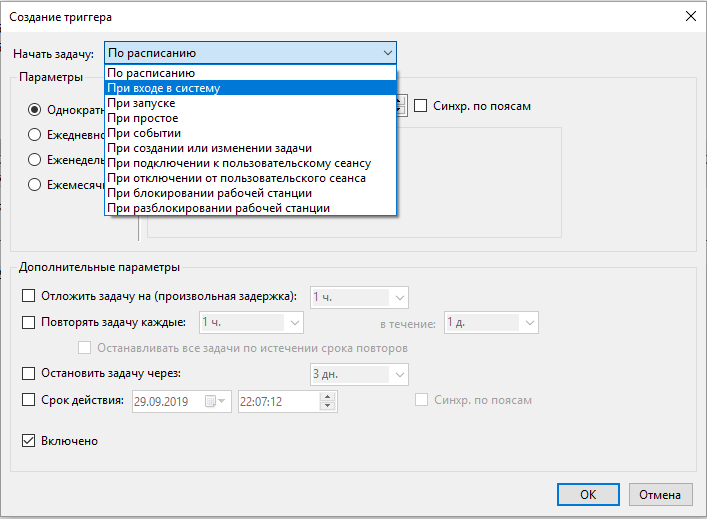The width and height of the screenshot is (707, 519).
Task: Open the delay '1 ч.' dropdown
Action: click(399, 297)
